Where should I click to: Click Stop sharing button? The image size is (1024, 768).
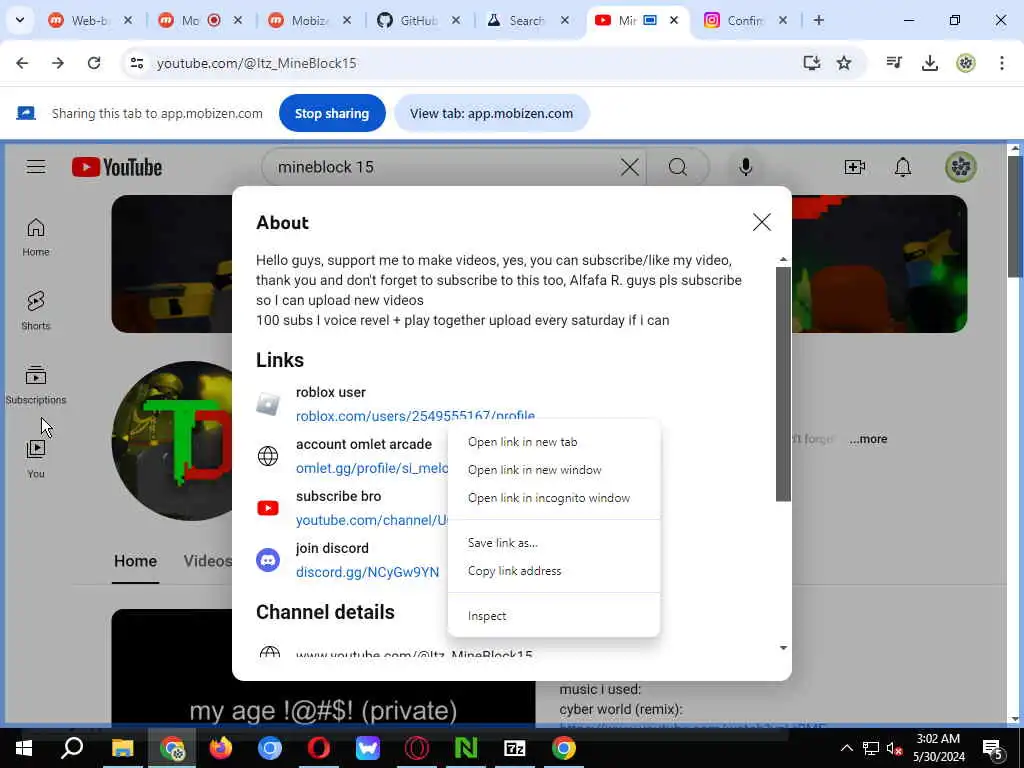(332, 113)
